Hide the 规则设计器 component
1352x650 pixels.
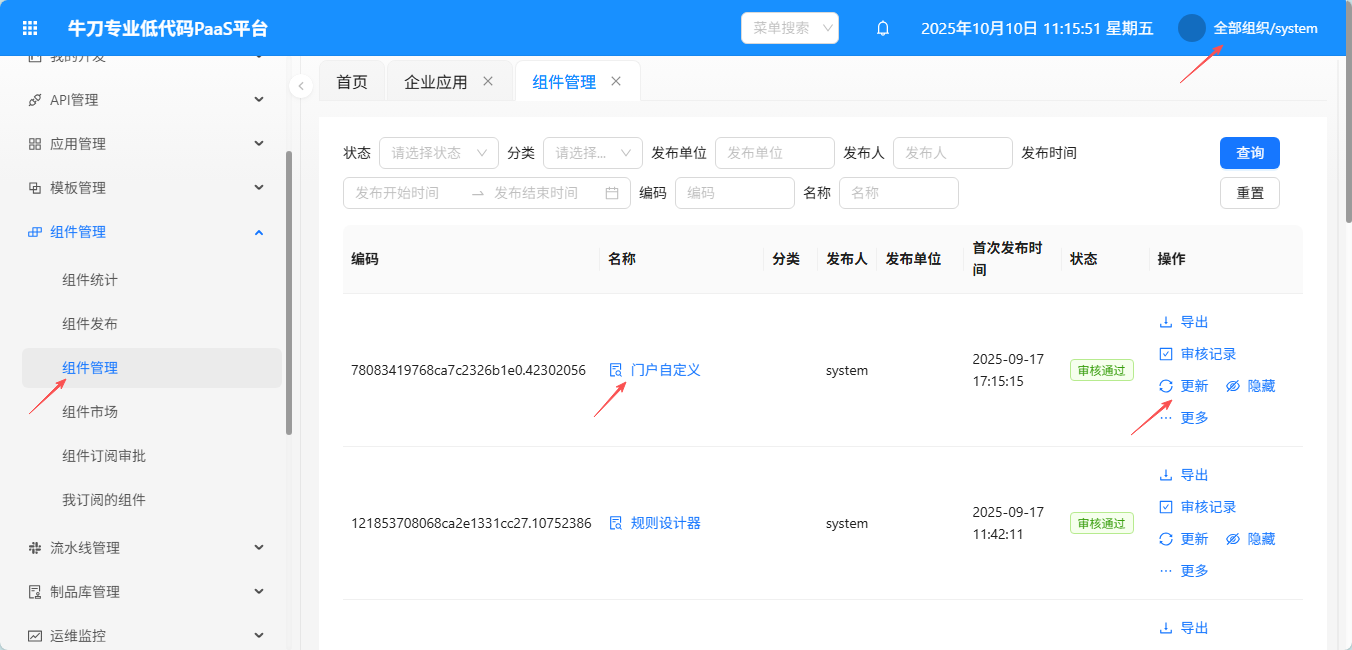1250,539
